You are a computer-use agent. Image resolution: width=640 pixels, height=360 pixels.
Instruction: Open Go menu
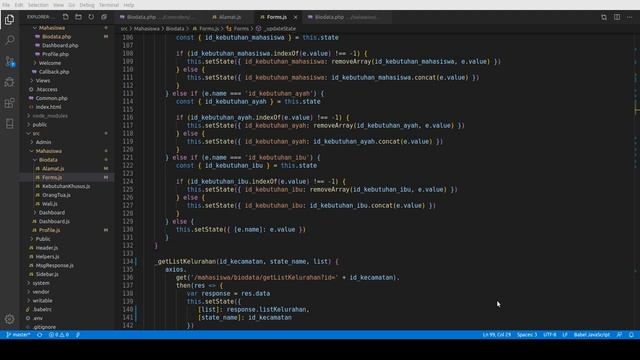point(71,5)
